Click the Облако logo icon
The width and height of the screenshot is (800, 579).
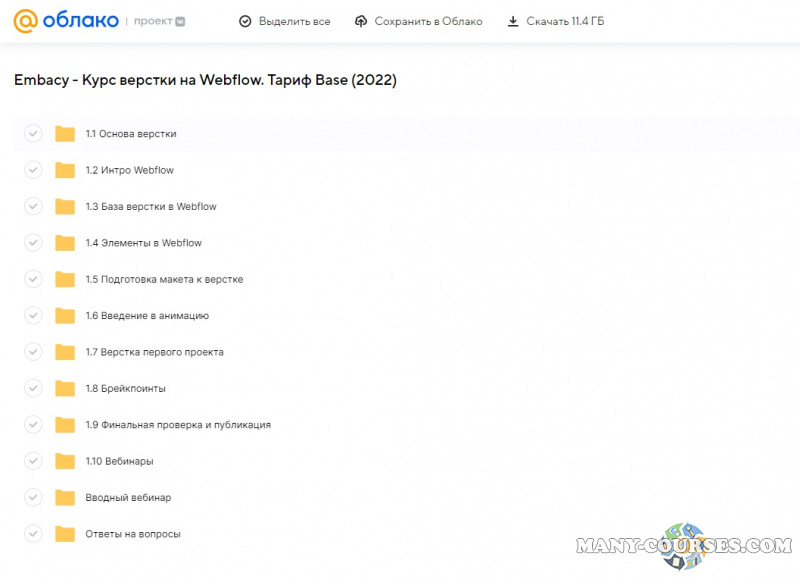pos(25,21)
